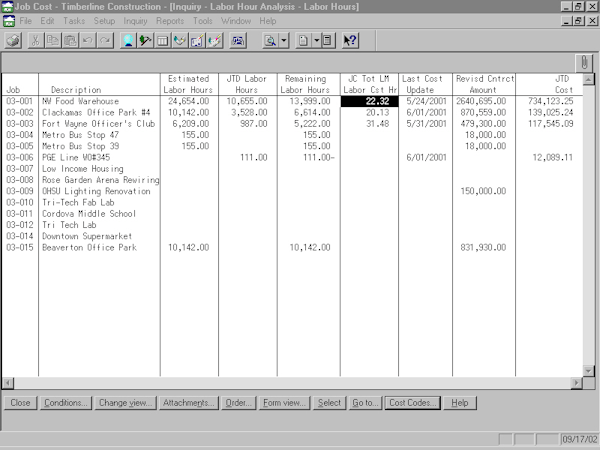This screenshot has width=600, height=450.
Task: Click the Form view... button
Action: point(284,403)
